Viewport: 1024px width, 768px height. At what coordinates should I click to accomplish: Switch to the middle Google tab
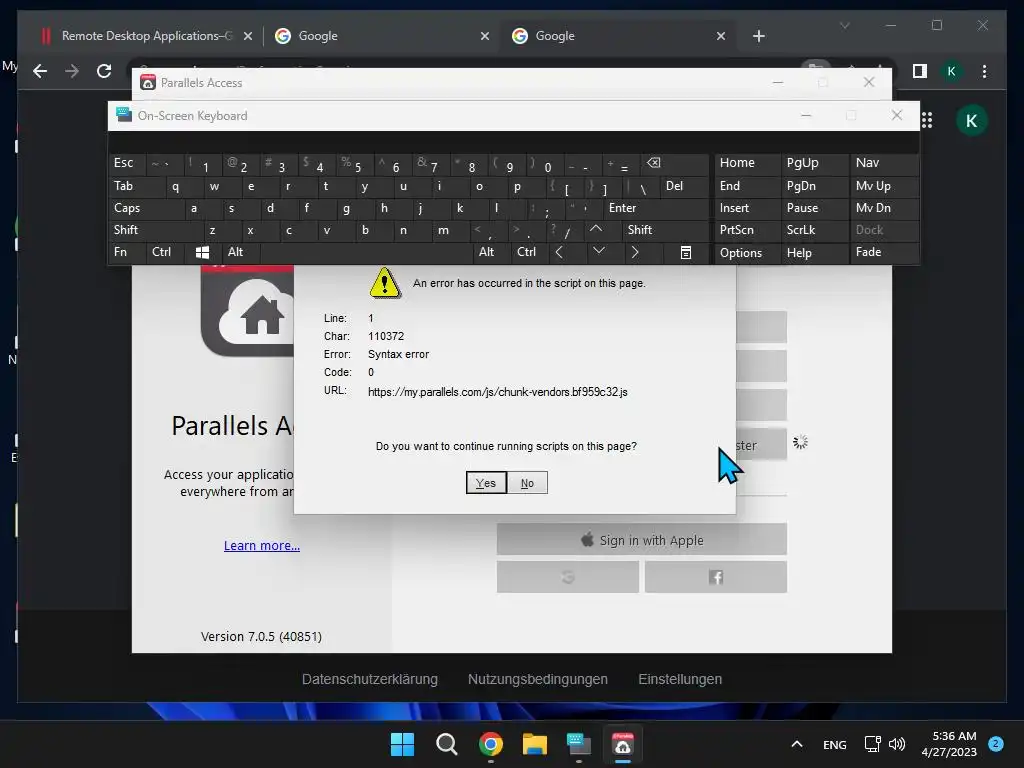(x=381, y=36)
